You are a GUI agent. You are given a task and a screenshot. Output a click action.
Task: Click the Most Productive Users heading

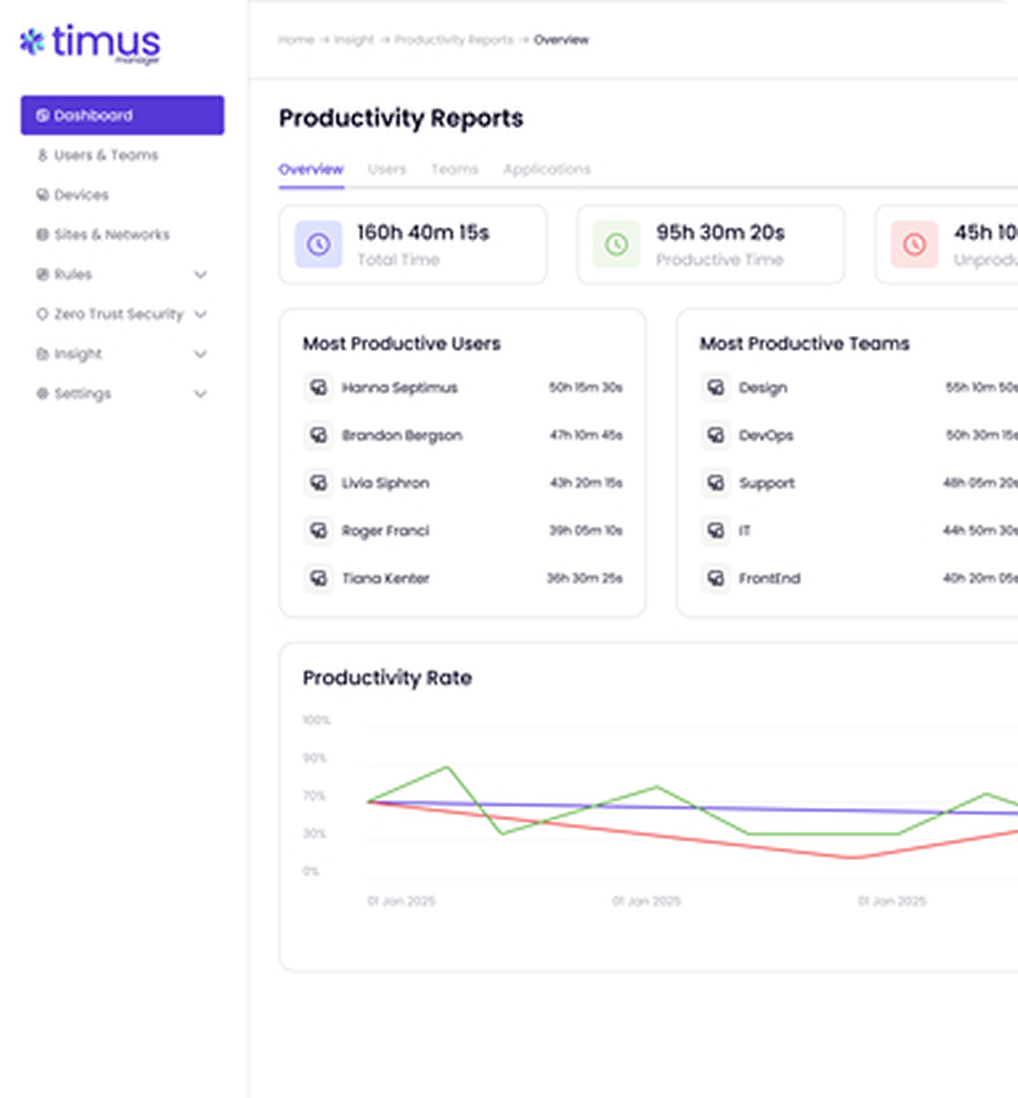402,344
